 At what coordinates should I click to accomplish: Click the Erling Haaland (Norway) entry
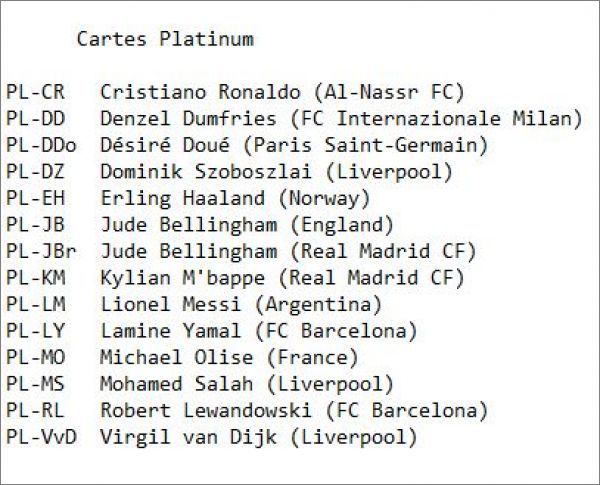coord(247,198)
